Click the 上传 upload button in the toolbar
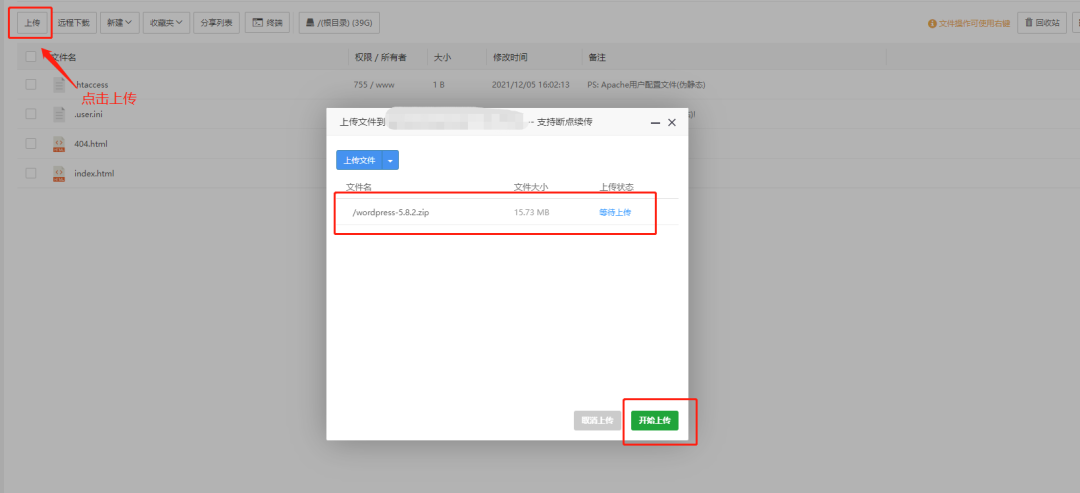The height and width of the screenshot is (493, 1080). [32, 23]
